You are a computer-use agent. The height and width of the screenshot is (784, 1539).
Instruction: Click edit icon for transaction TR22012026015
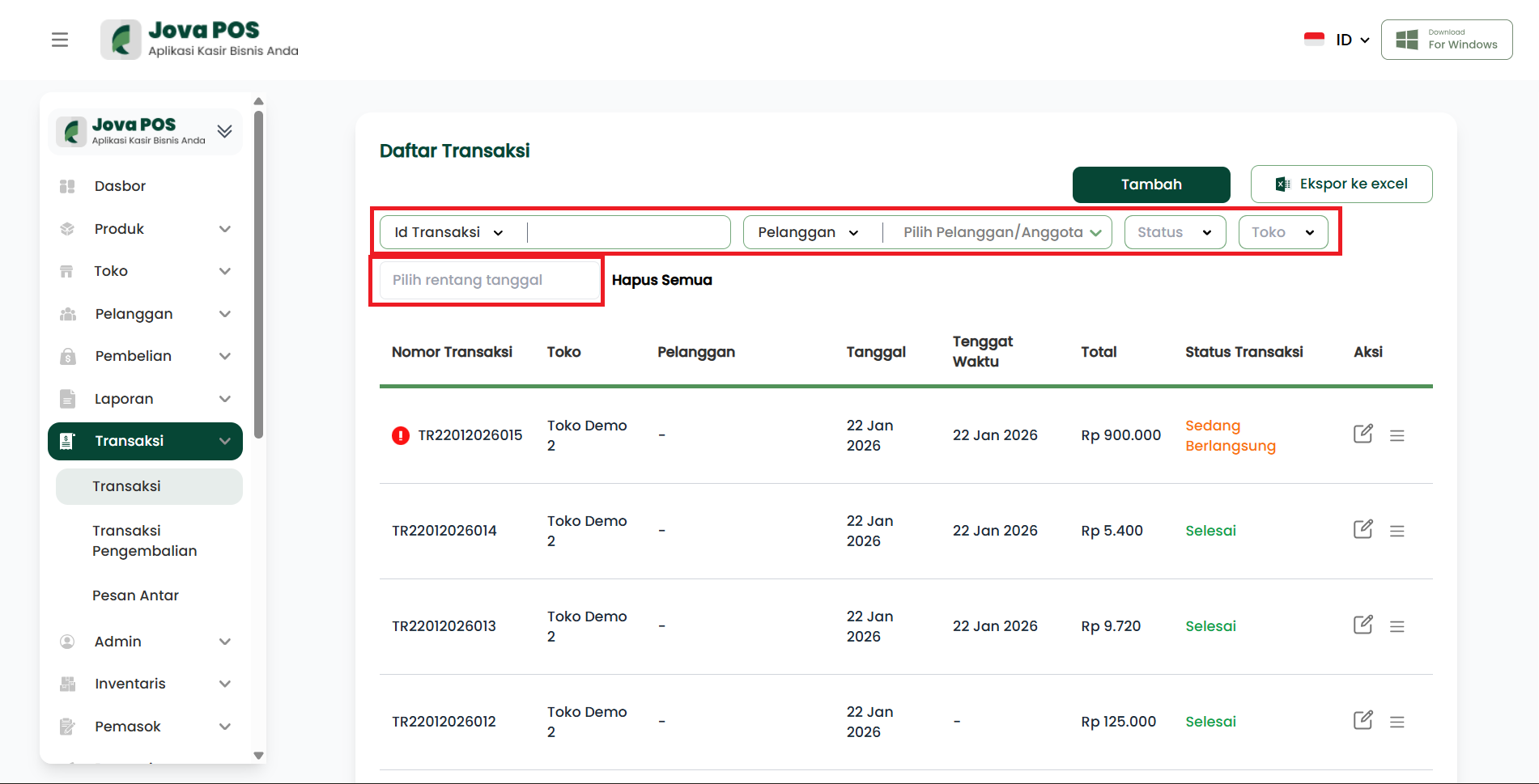(x=1363, y=434)
